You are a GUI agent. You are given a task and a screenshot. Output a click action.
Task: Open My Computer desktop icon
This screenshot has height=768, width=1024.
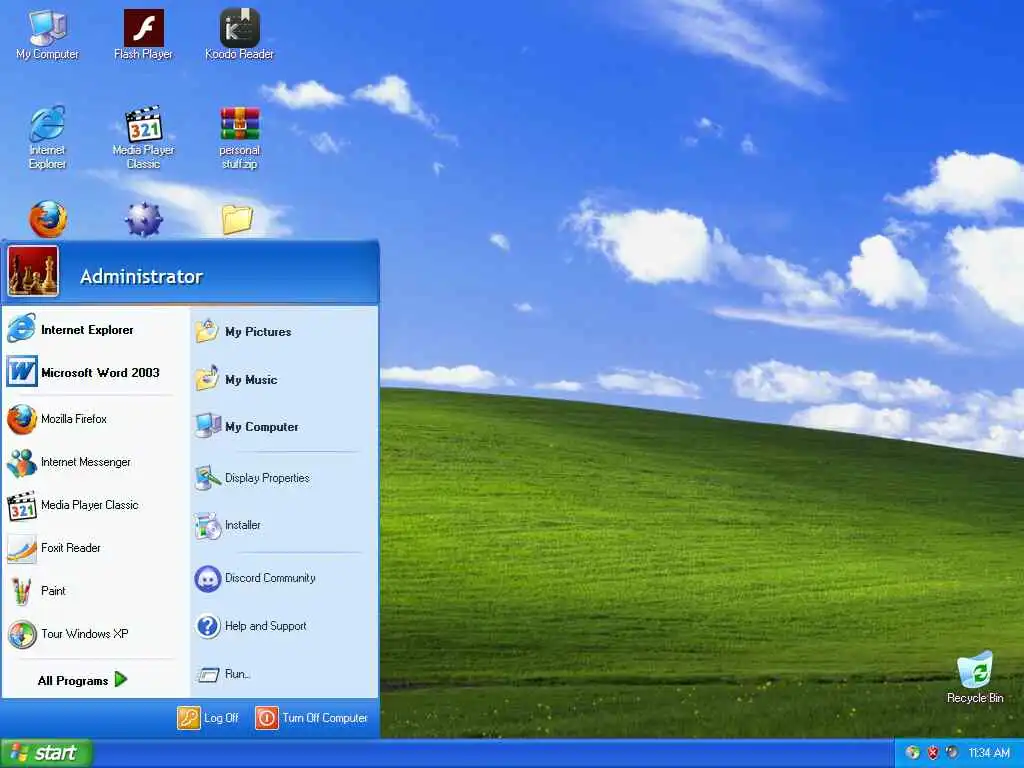tap(48, 35)
